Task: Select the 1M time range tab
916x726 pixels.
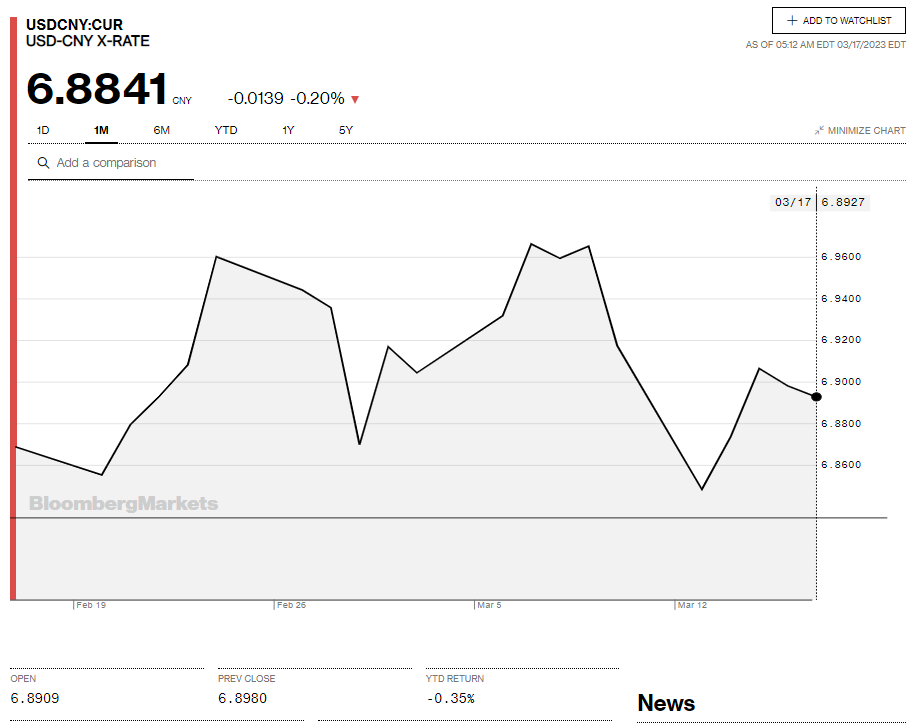Action: (x=101, y=130)
